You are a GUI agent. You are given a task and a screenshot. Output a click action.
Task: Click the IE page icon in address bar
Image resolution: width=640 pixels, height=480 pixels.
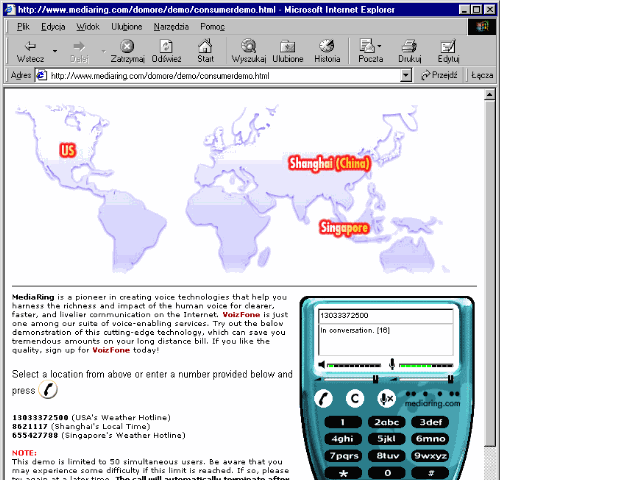click(x=41, y=75)
